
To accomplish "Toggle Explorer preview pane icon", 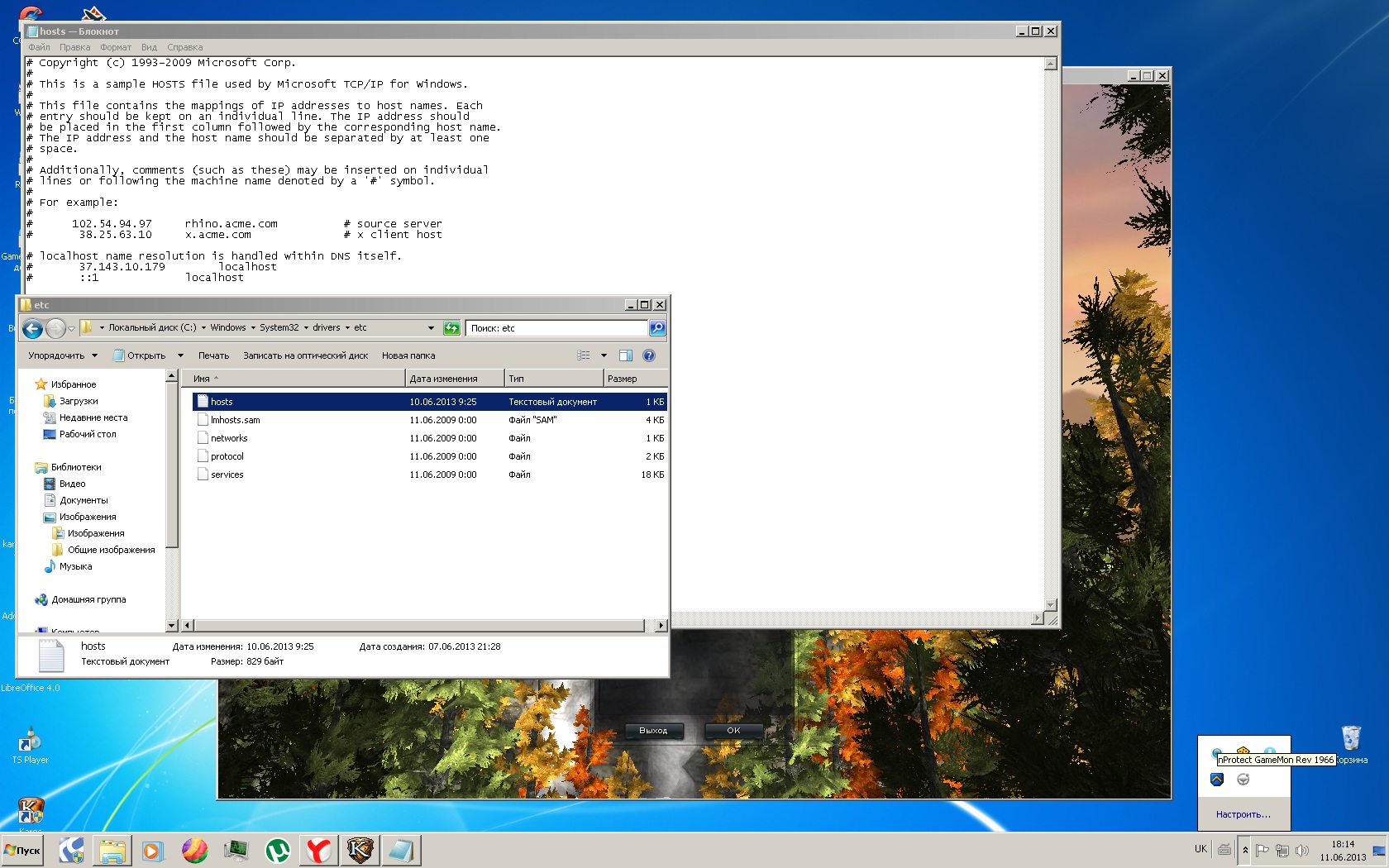I will tap(626, 355).
